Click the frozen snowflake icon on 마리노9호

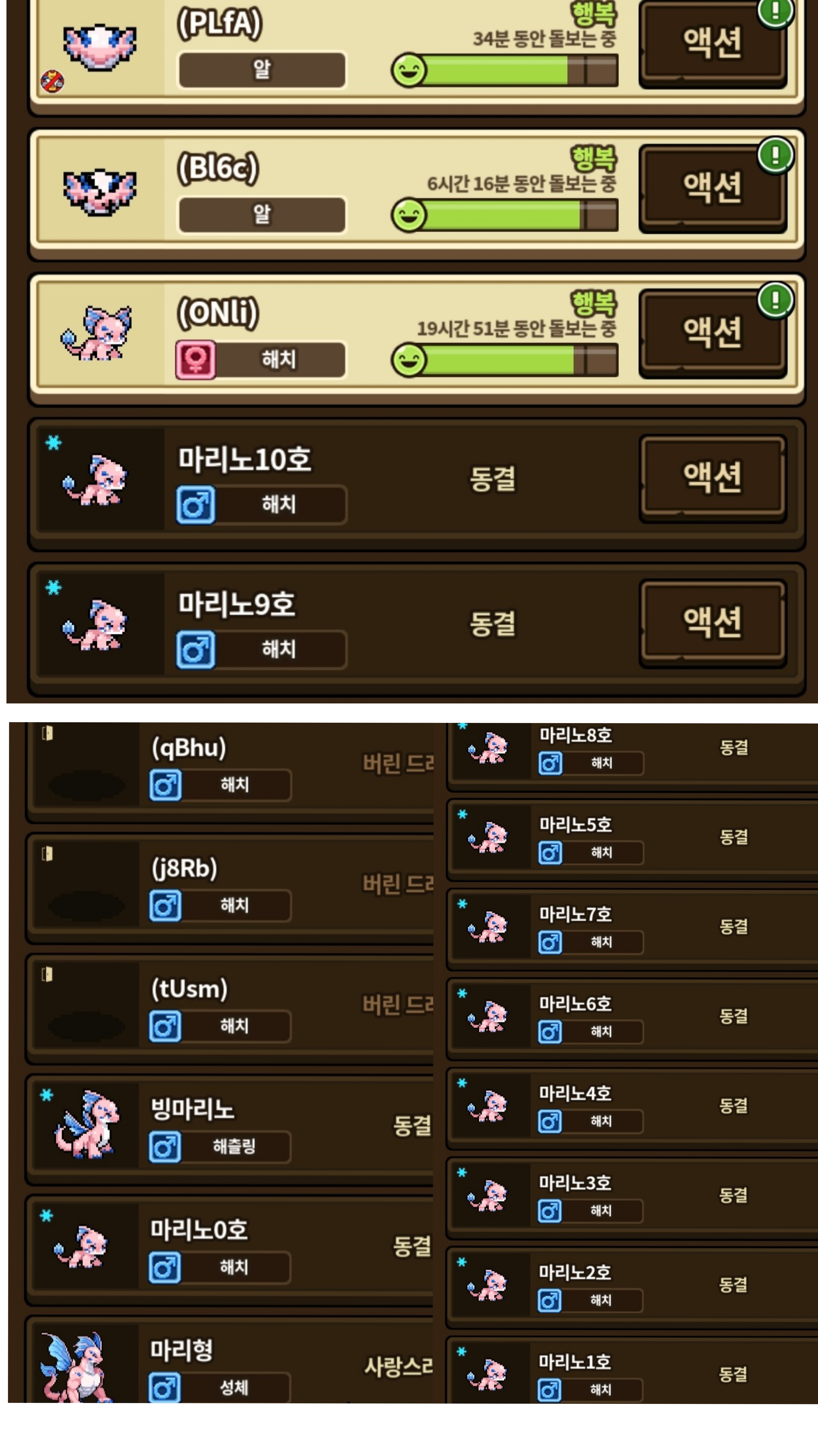click(54, 588)
